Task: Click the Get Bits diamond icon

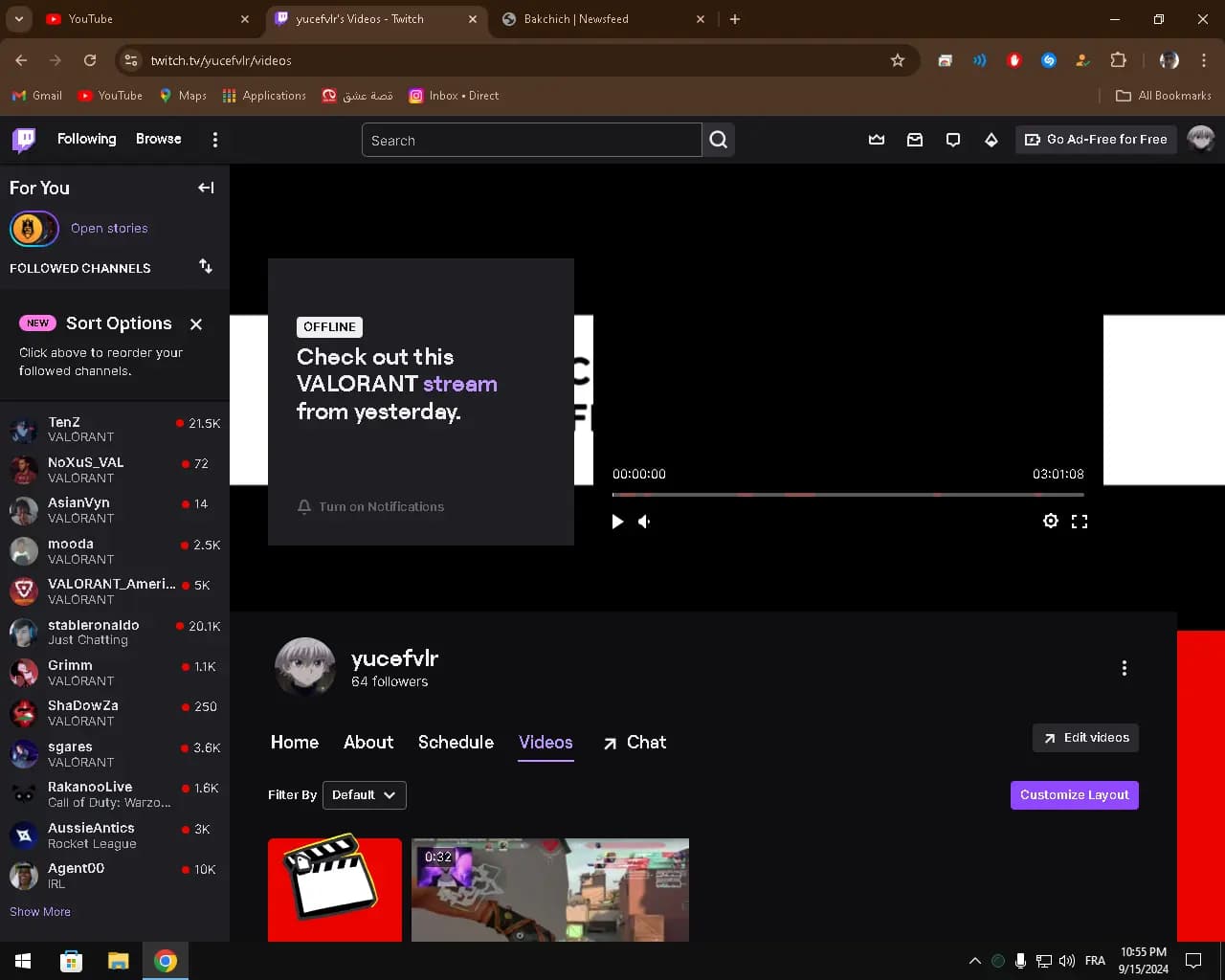Action: (991, 140)
